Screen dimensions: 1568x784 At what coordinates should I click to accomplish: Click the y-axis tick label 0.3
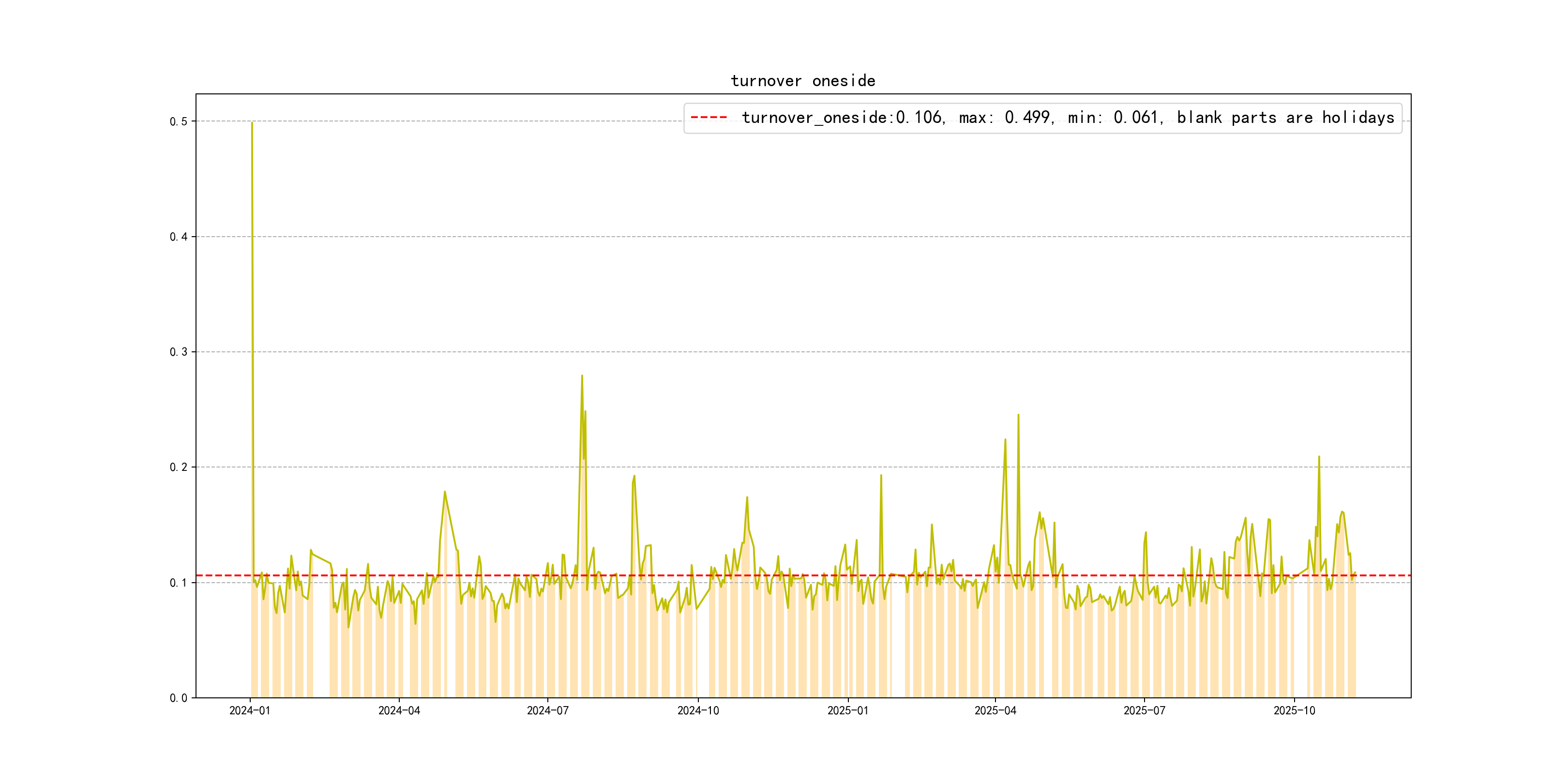click(x=179, y=352)
